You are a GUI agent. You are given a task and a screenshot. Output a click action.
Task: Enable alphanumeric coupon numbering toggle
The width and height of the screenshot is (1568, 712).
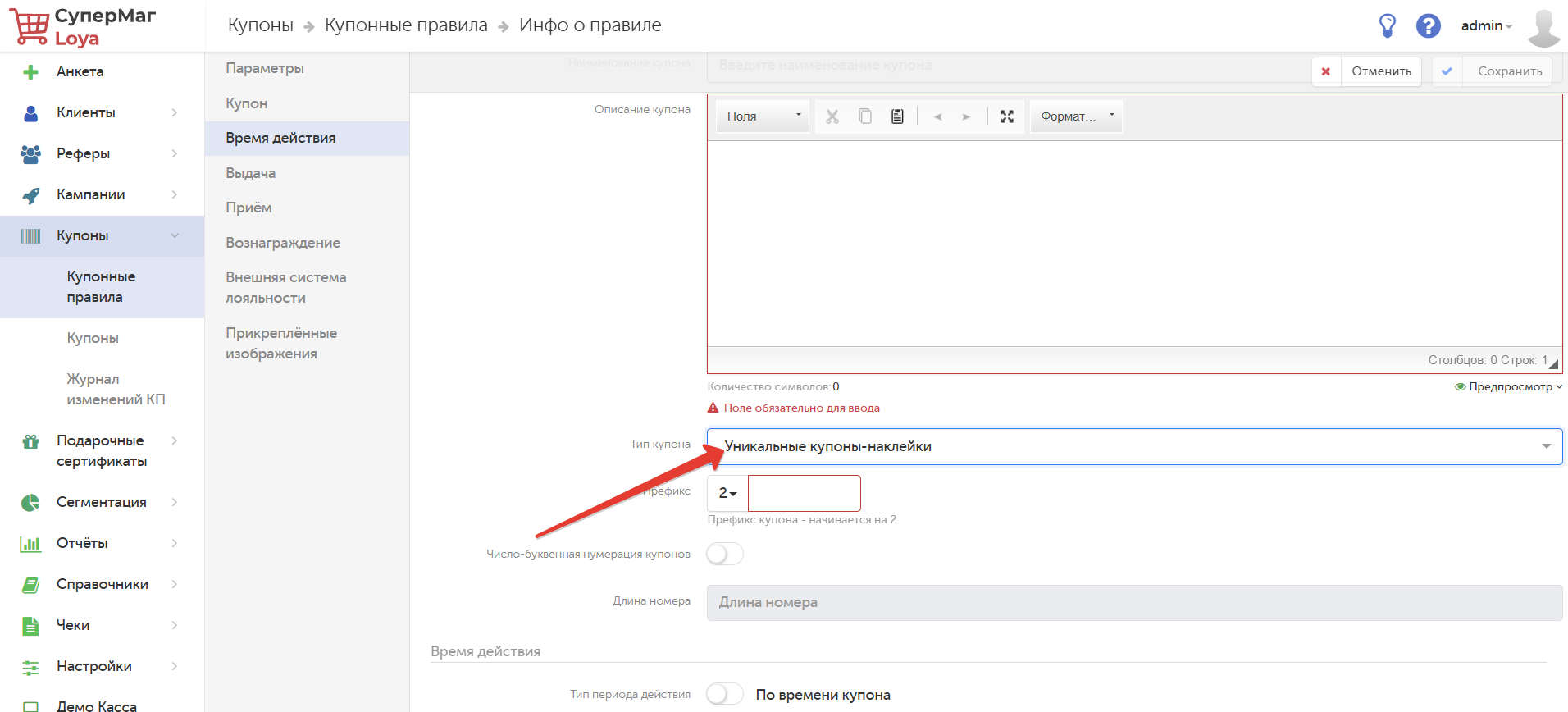pyautogui.click(x=725, y=554)
